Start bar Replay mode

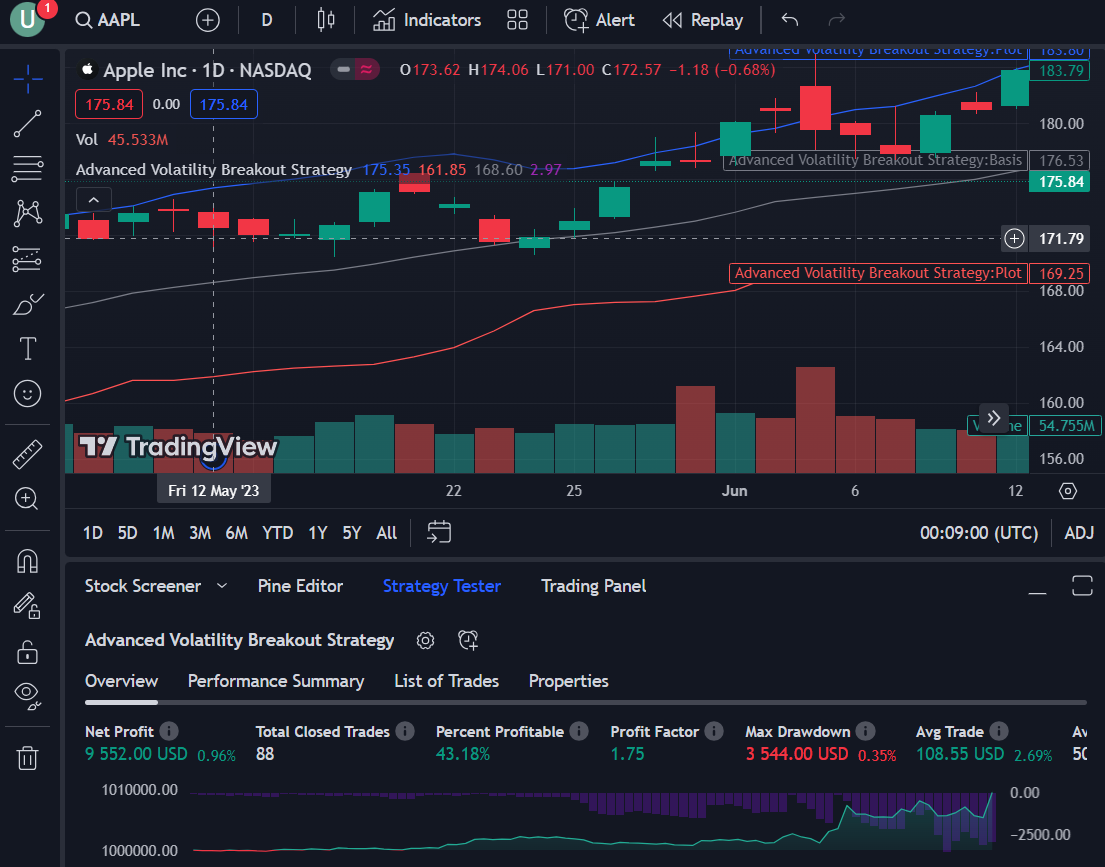click(703, 20)
